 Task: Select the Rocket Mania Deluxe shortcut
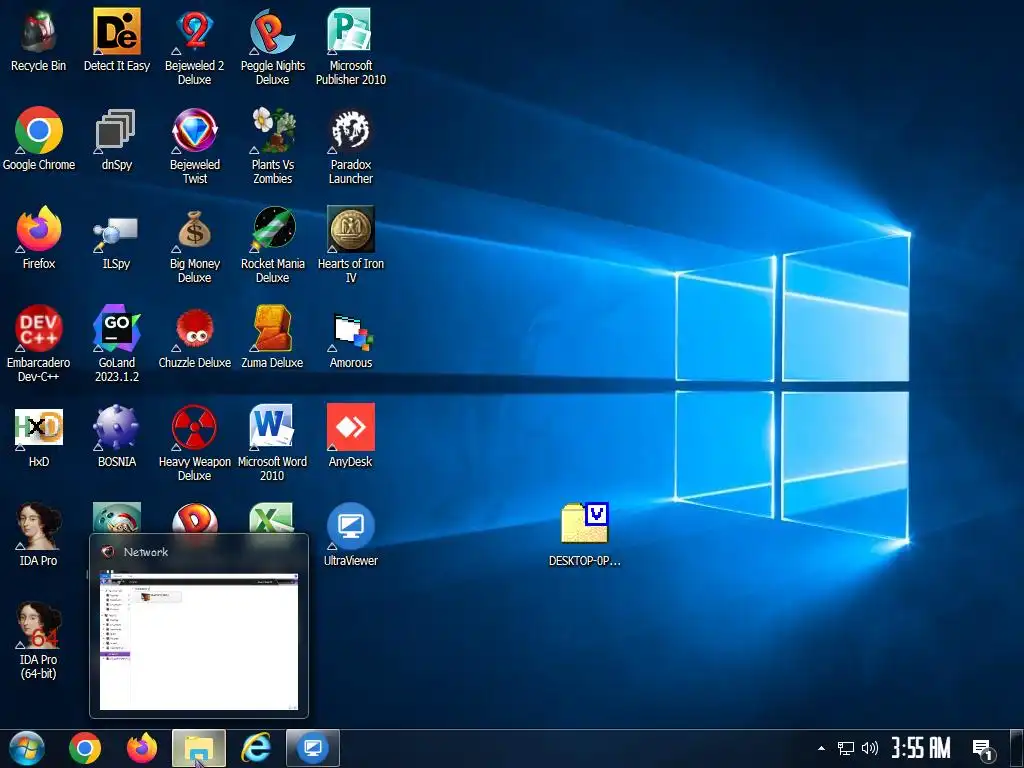[x=272, y=246]
